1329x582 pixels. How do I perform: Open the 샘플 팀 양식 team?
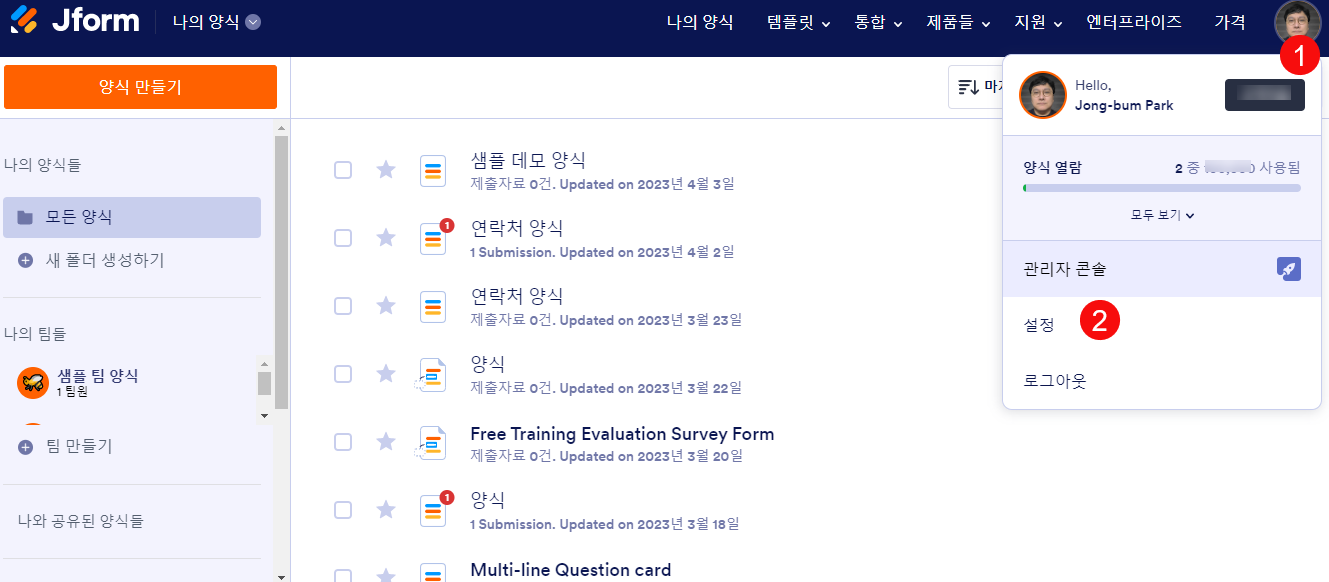click(x=98, y=375)
